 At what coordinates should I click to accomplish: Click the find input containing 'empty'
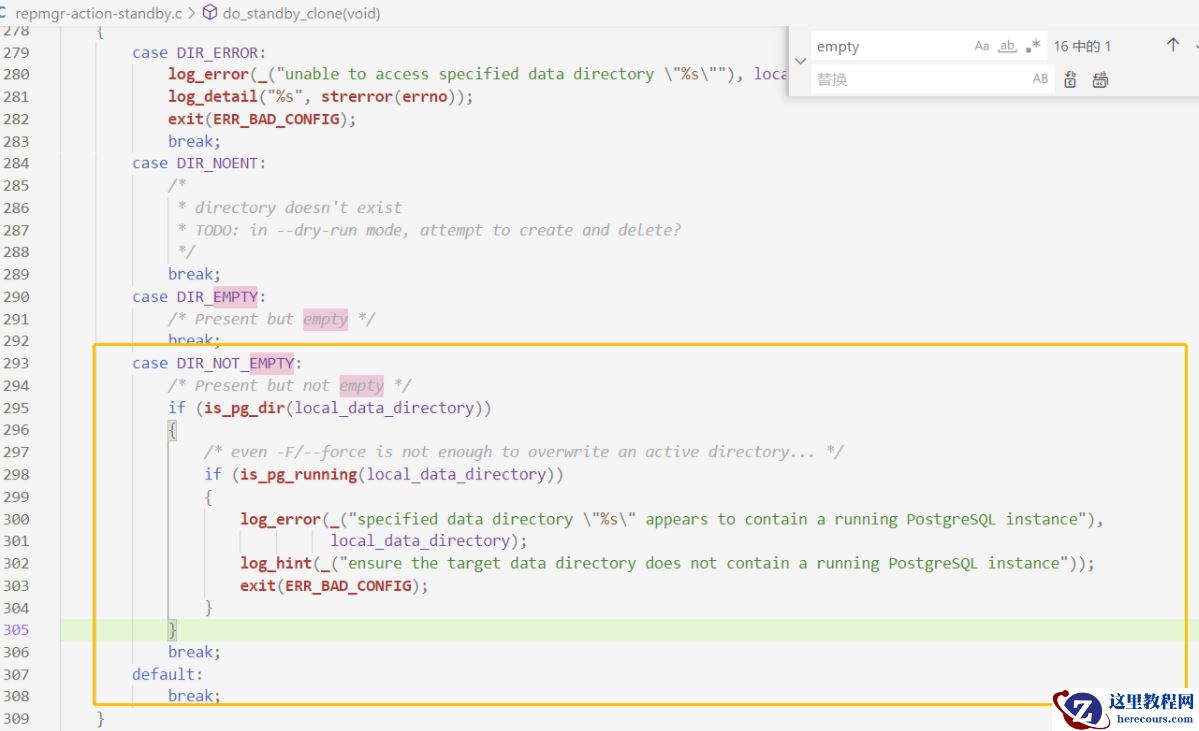[890, 47]
